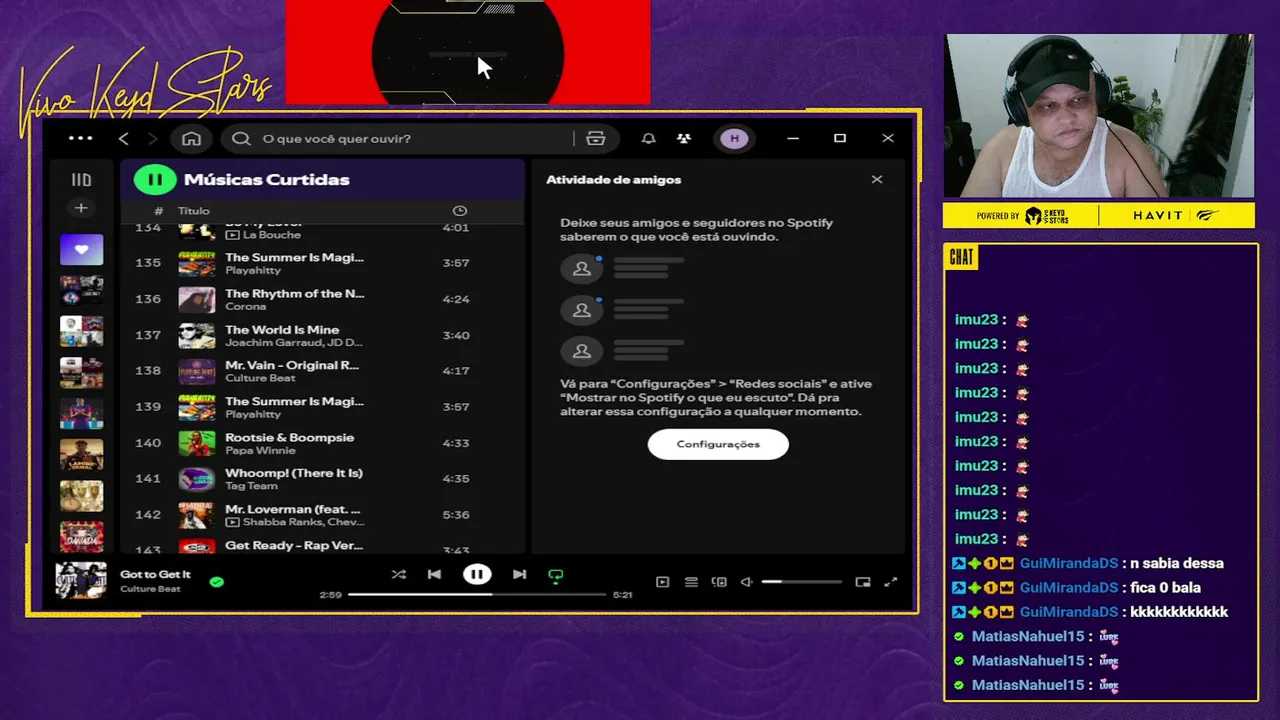Viewport: 1280px width, 720px height.
Task: Select track Whoomp! (There It Is)
Action: tap(322, 479)
